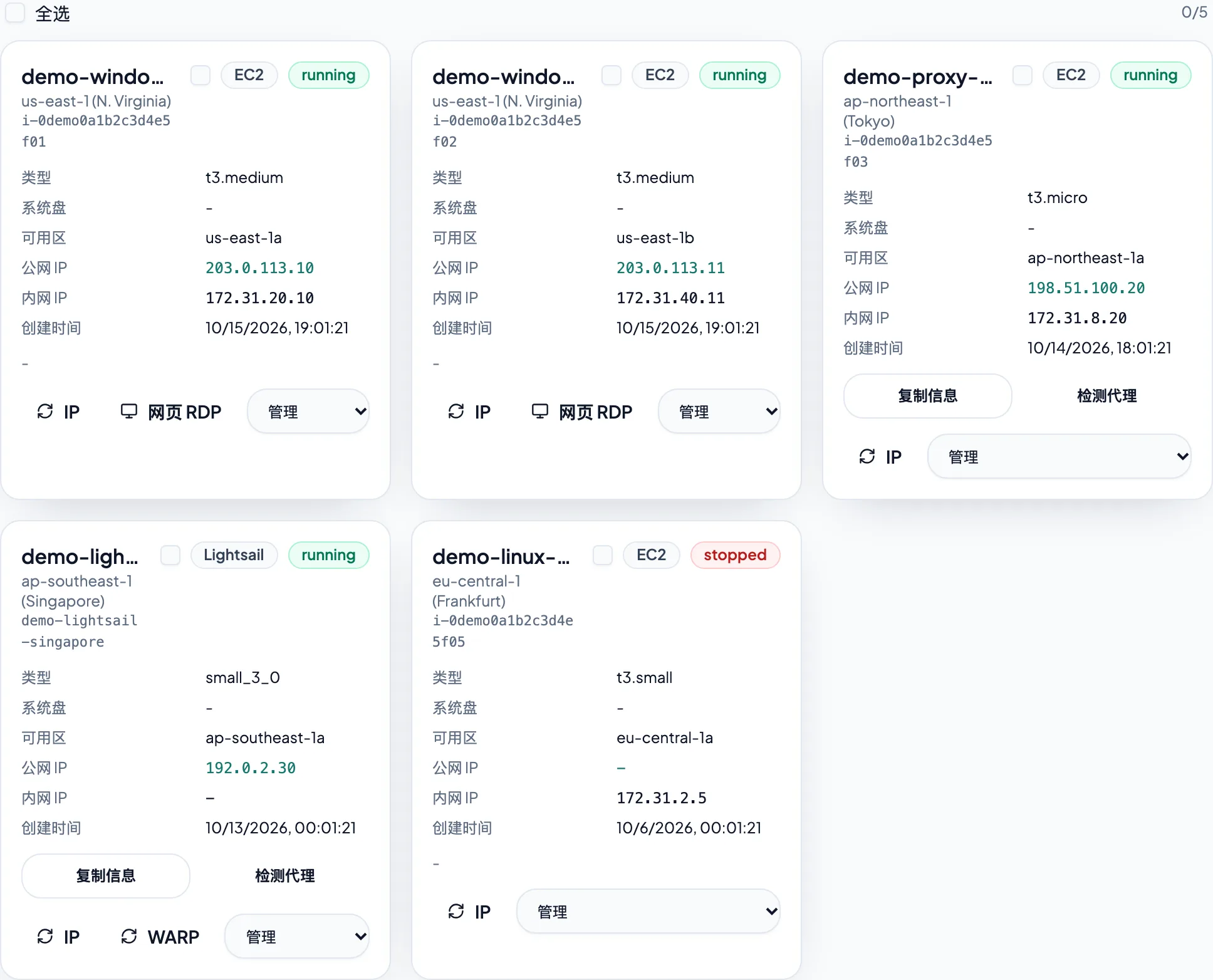Image resolution: width=1213 pixels, height=980 pixels.
Task: Open 网页 RDP for the us-east-1a instance
Action: 171,412
